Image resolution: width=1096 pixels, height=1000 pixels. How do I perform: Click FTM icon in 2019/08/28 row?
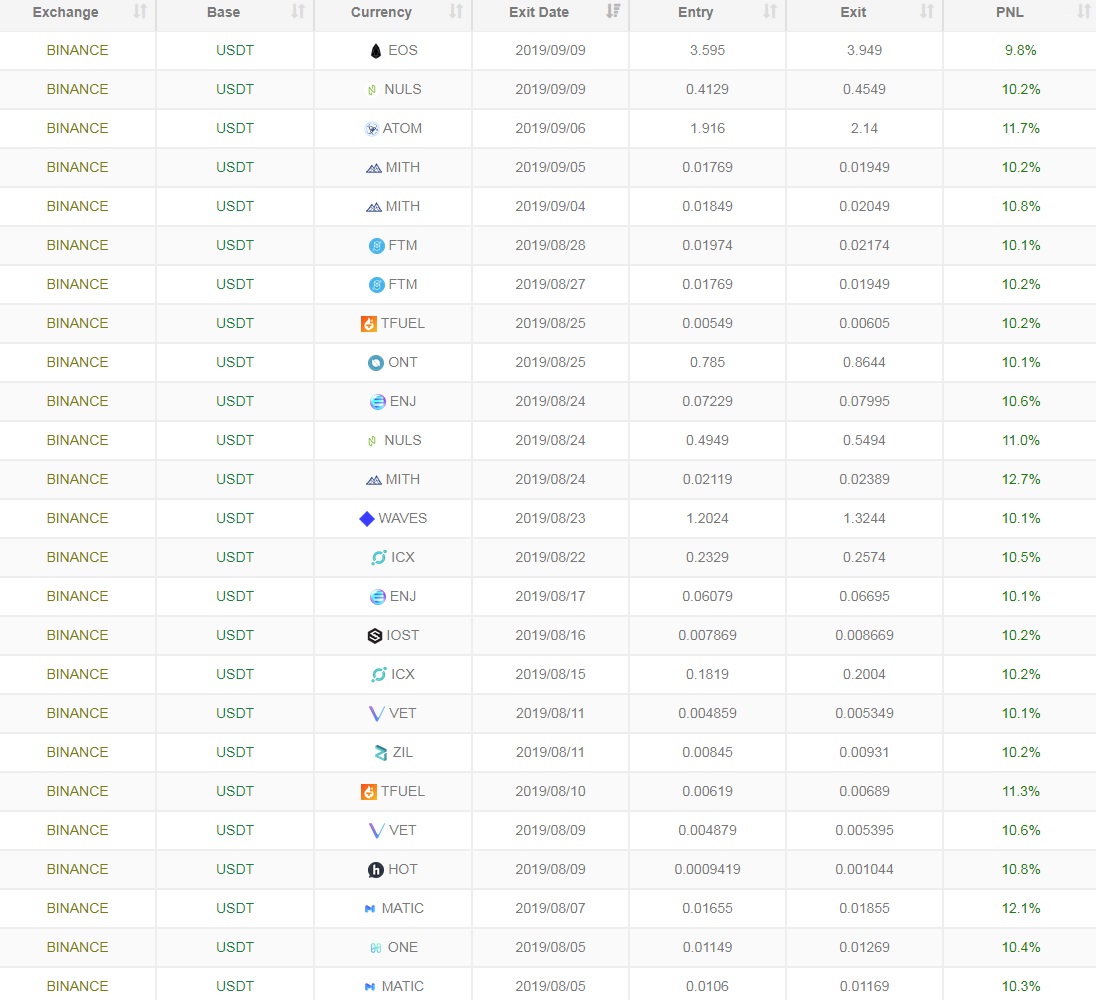pyautogui.click(x=377, y=246)
